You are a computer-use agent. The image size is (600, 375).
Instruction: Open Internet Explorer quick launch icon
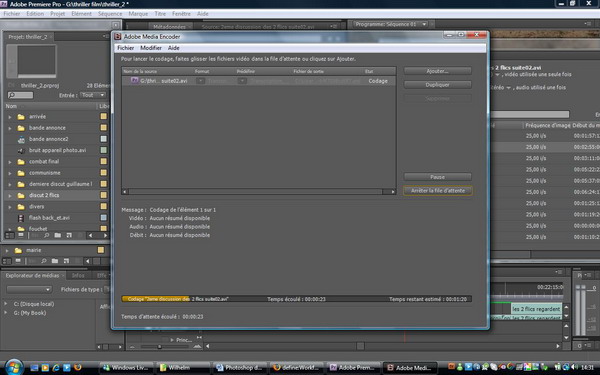tap(56, 368)
